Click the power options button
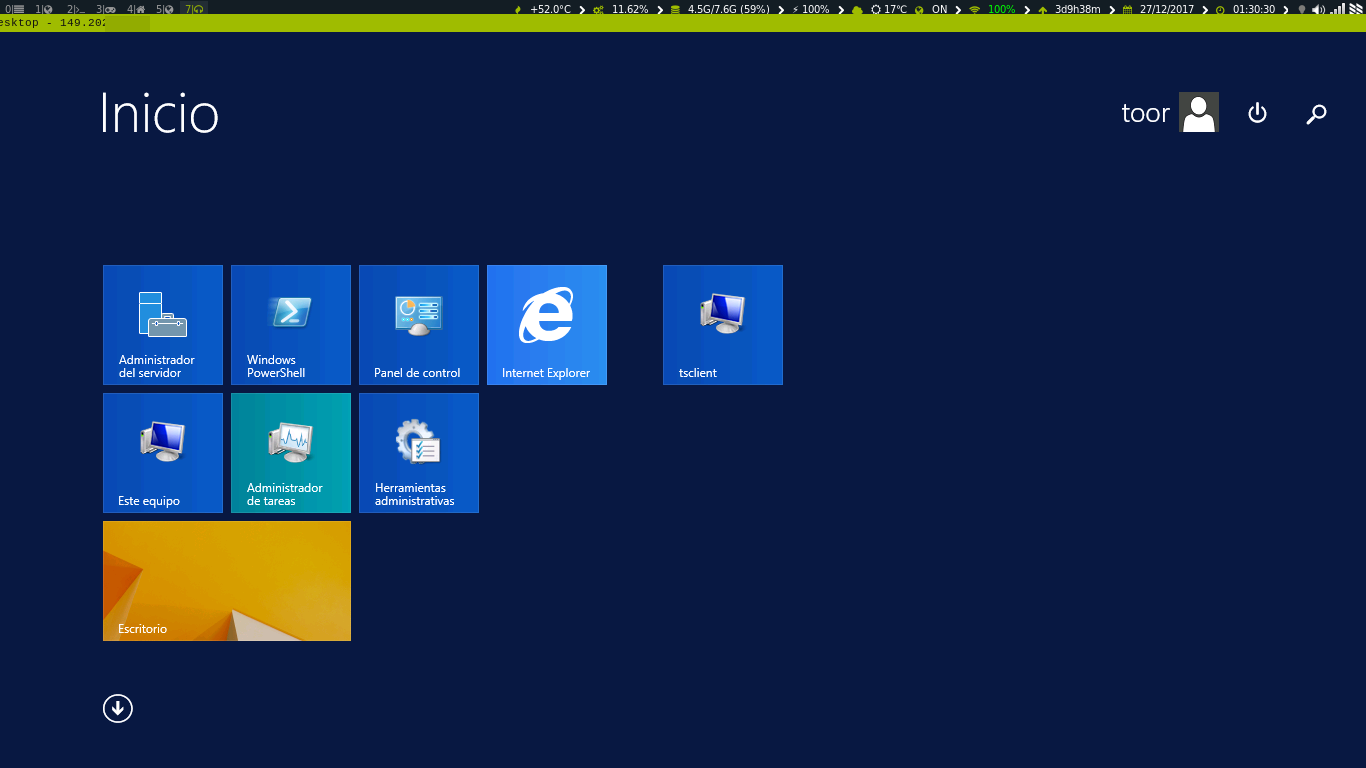The width and height of the screenshot is (1366, 768). coord(1258,114)
